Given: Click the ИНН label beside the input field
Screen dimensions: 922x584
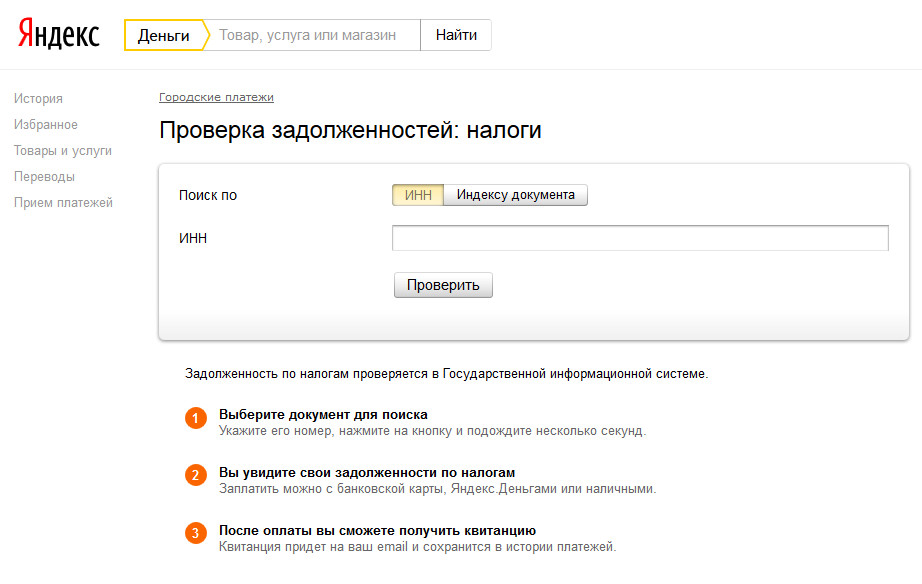Looking at the screenshot, I should (192, 238).
